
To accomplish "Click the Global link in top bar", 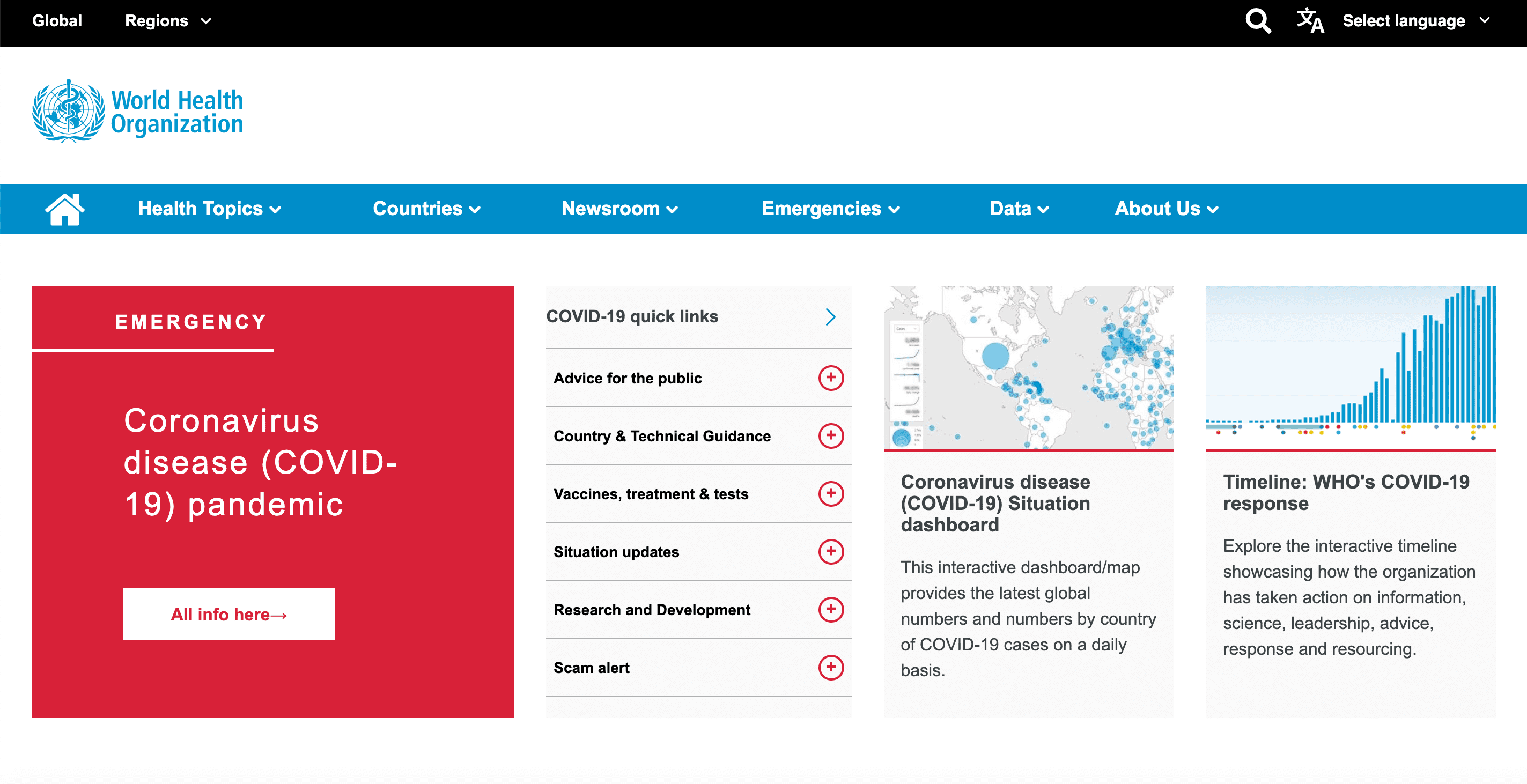I will click(57, 21).
